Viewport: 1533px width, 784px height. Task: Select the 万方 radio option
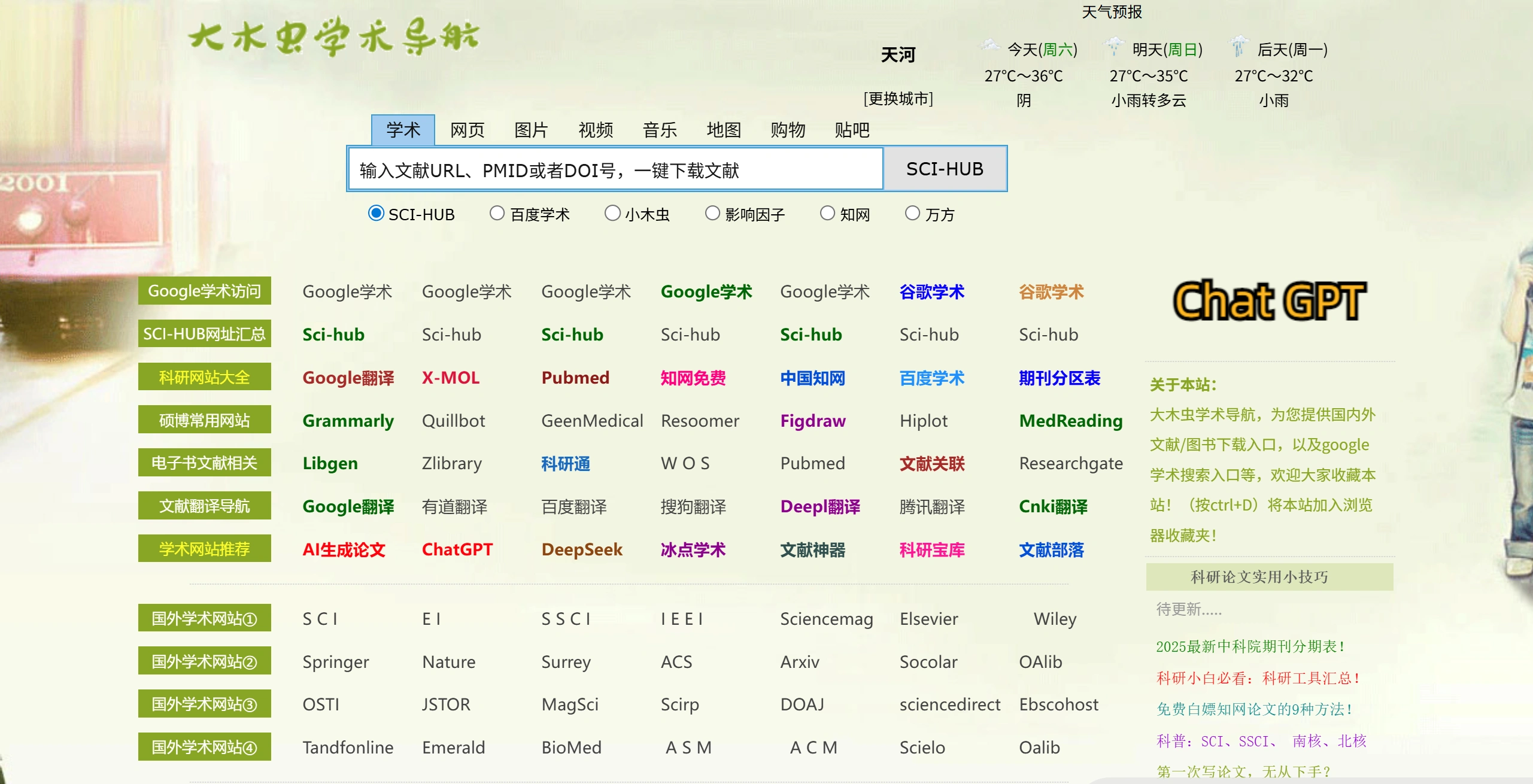(912, 213)
